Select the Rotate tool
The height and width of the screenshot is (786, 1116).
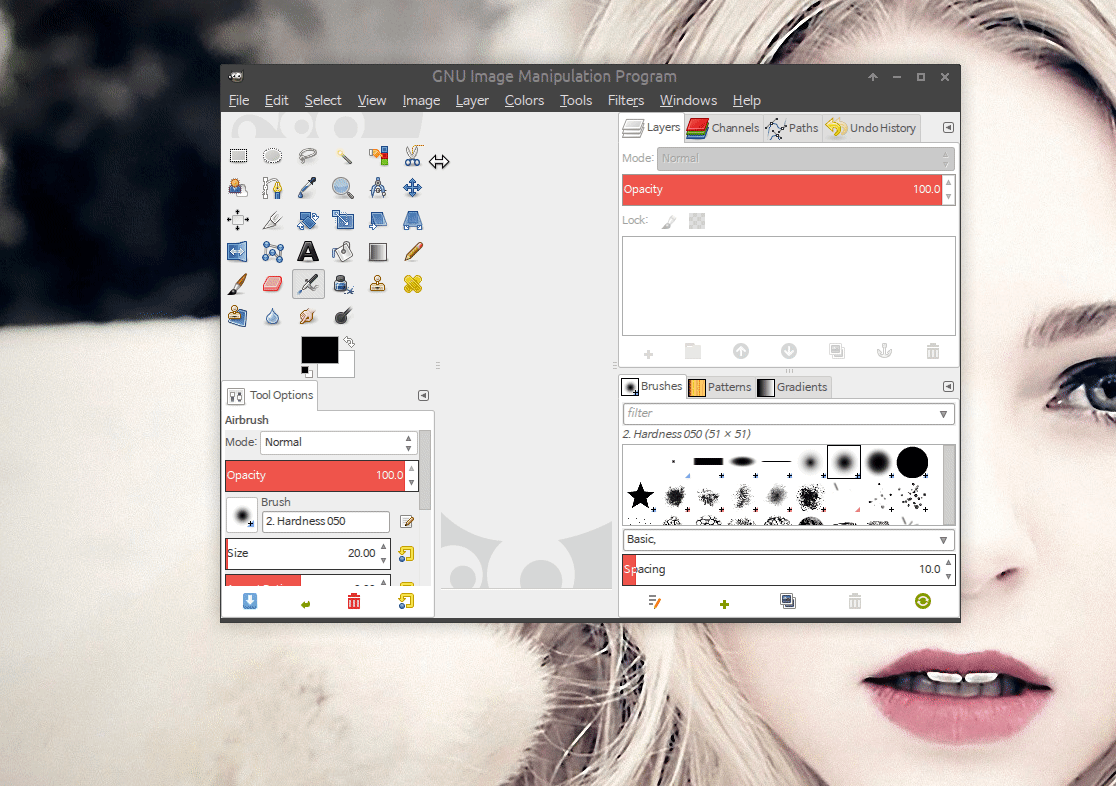point(307,220)
